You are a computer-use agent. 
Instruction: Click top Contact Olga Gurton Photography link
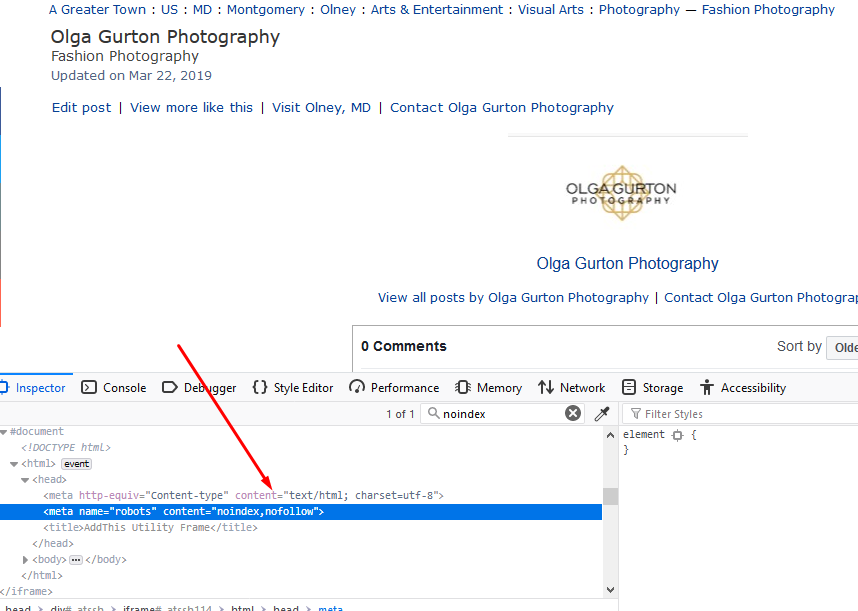pyautogui.click(x=502, y=108)
